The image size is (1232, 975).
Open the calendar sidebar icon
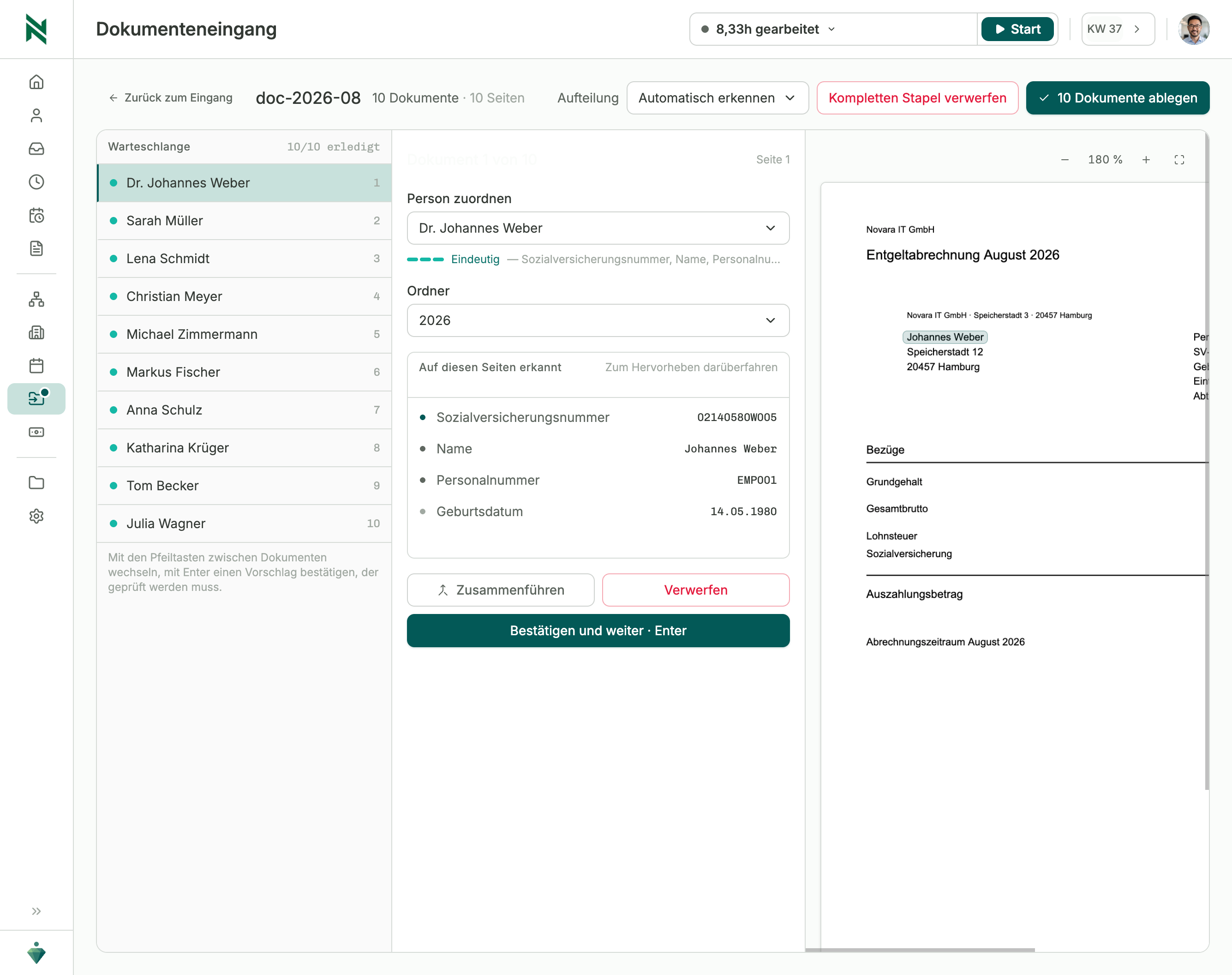click(36, 365)
